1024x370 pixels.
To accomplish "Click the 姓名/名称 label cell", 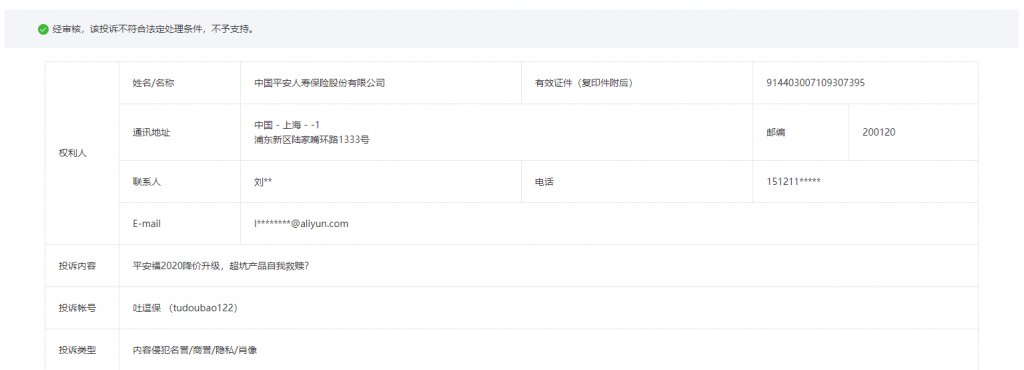I will pyautogui.click(x=180, y=83).
